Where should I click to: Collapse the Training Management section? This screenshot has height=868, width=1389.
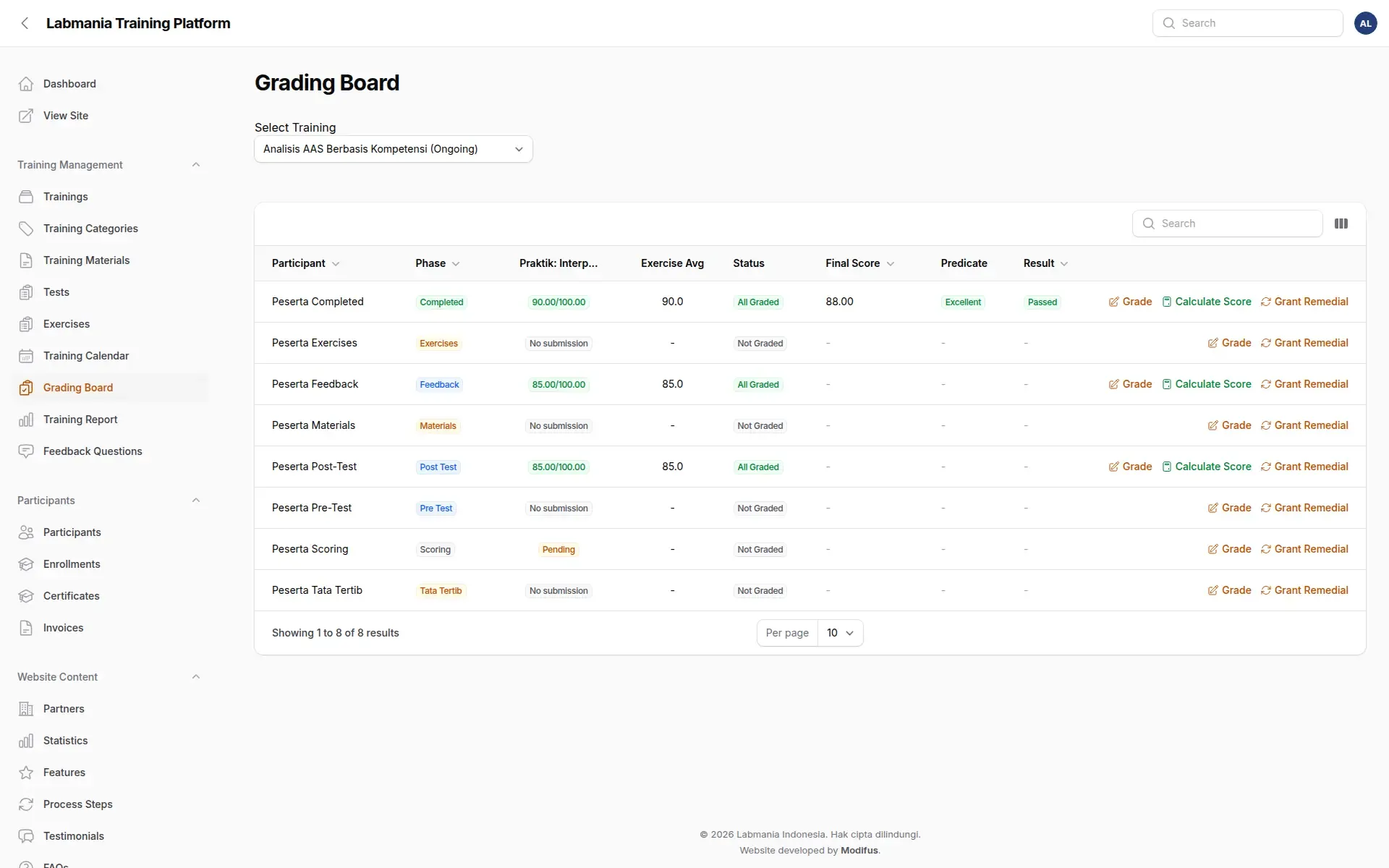pos(196,165)
